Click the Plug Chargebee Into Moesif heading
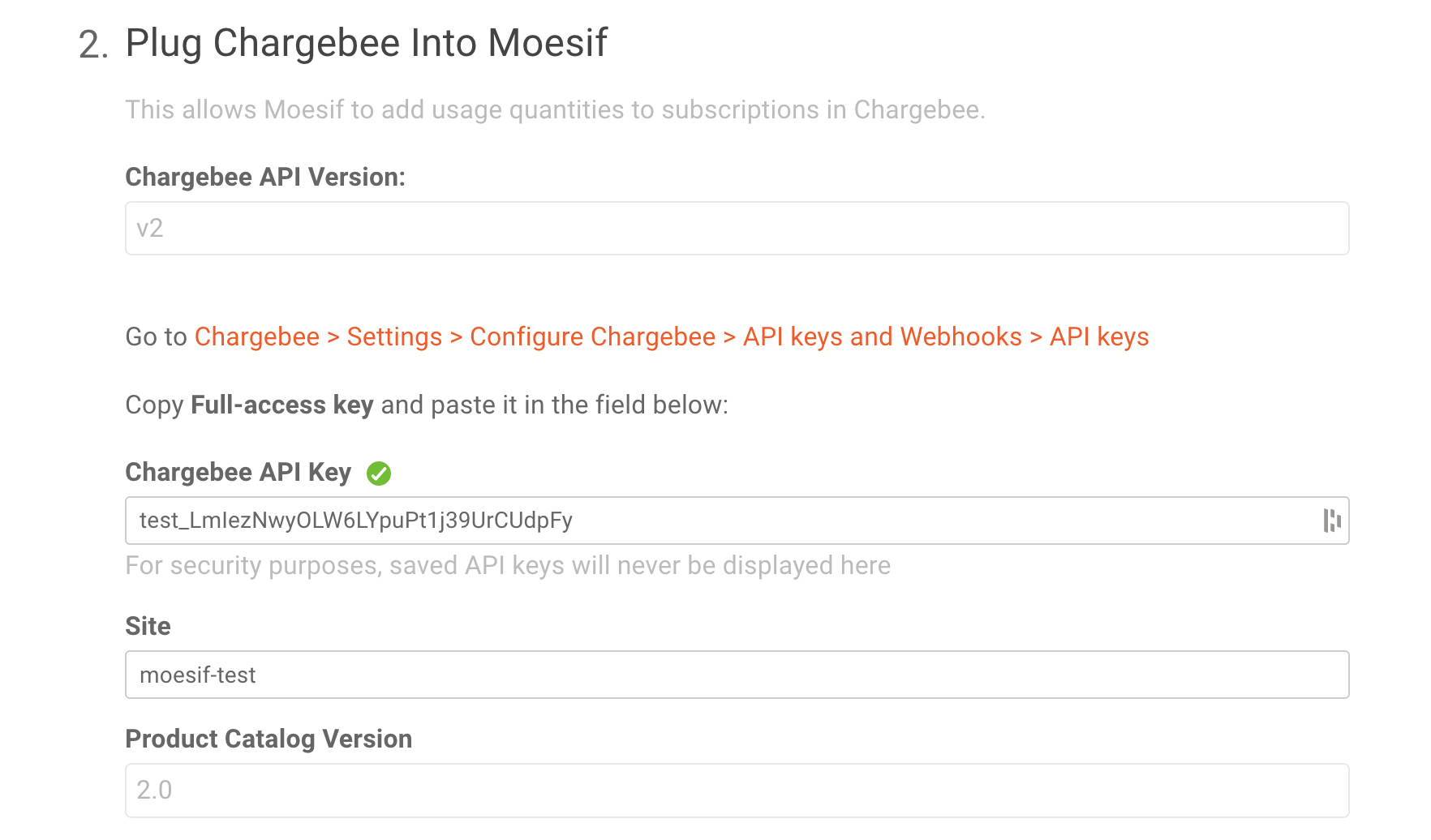 367,44
